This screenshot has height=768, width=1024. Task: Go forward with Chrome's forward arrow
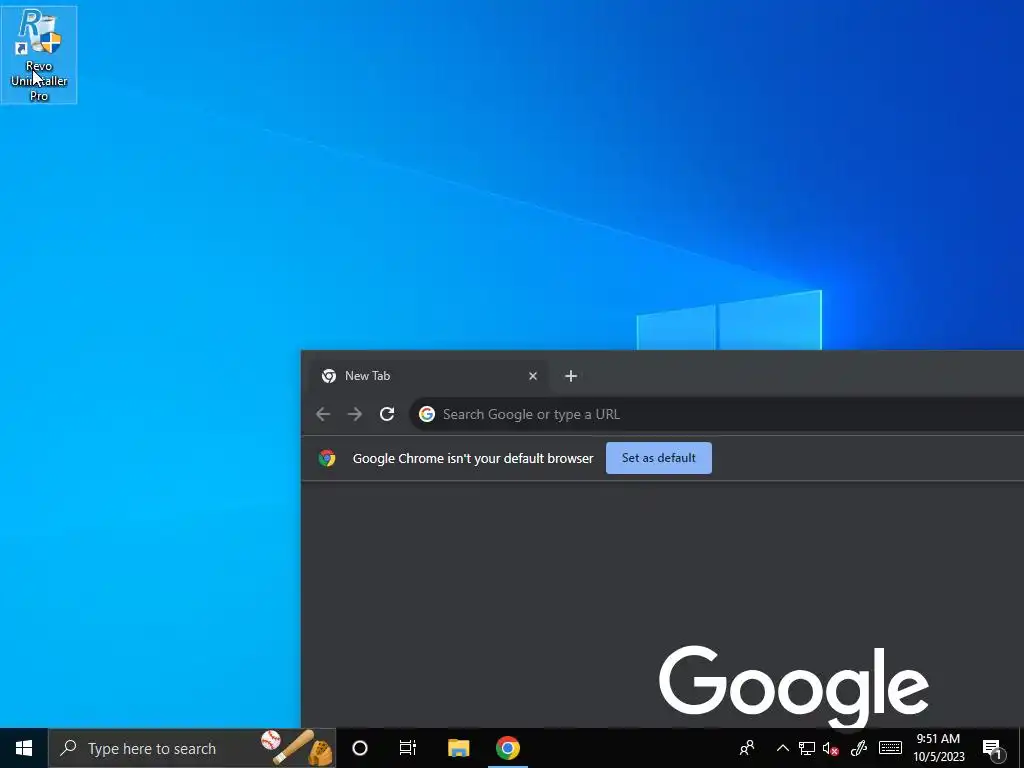click(x=355, y=414)
